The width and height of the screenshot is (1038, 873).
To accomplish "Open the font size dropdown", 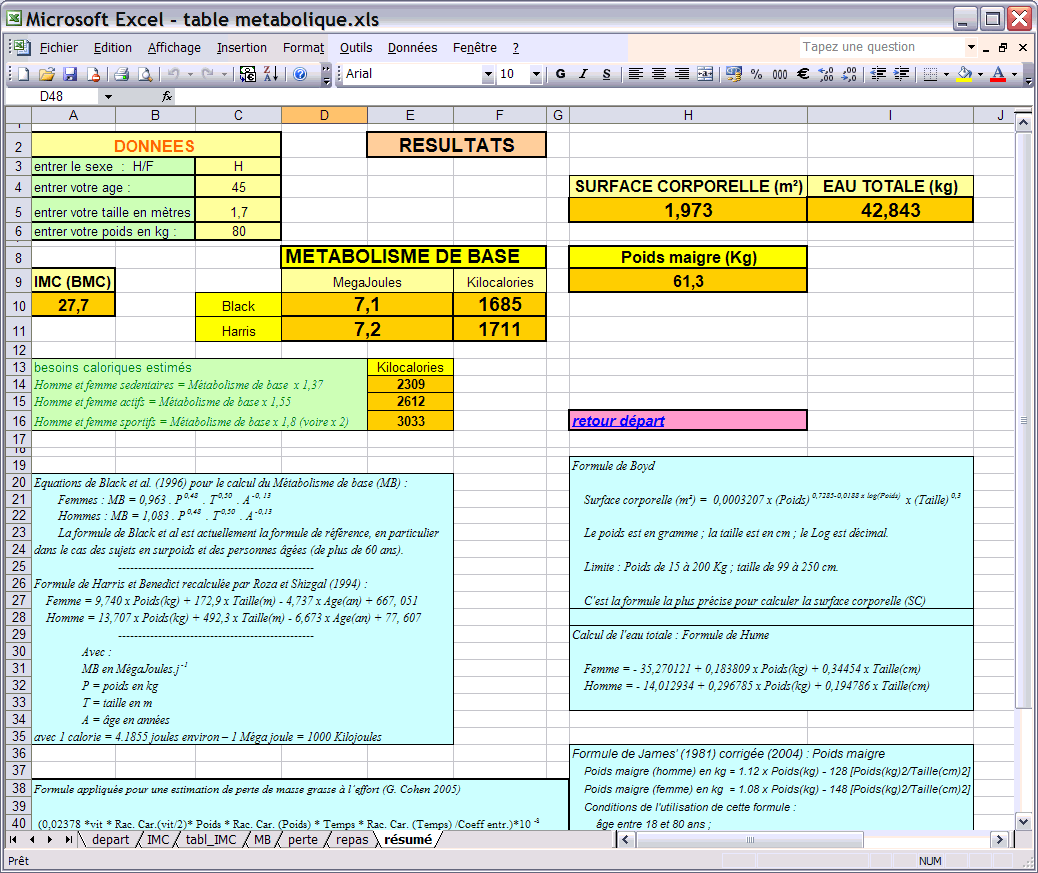I will pos(536,74).
